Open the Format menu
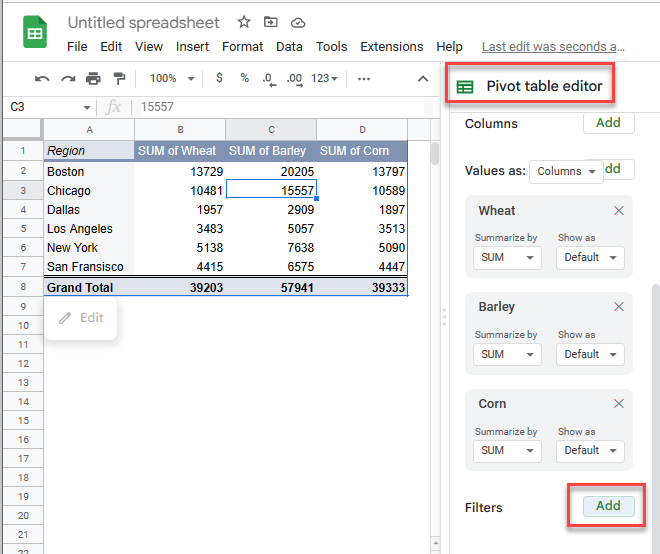 click(x=242, y=46)
